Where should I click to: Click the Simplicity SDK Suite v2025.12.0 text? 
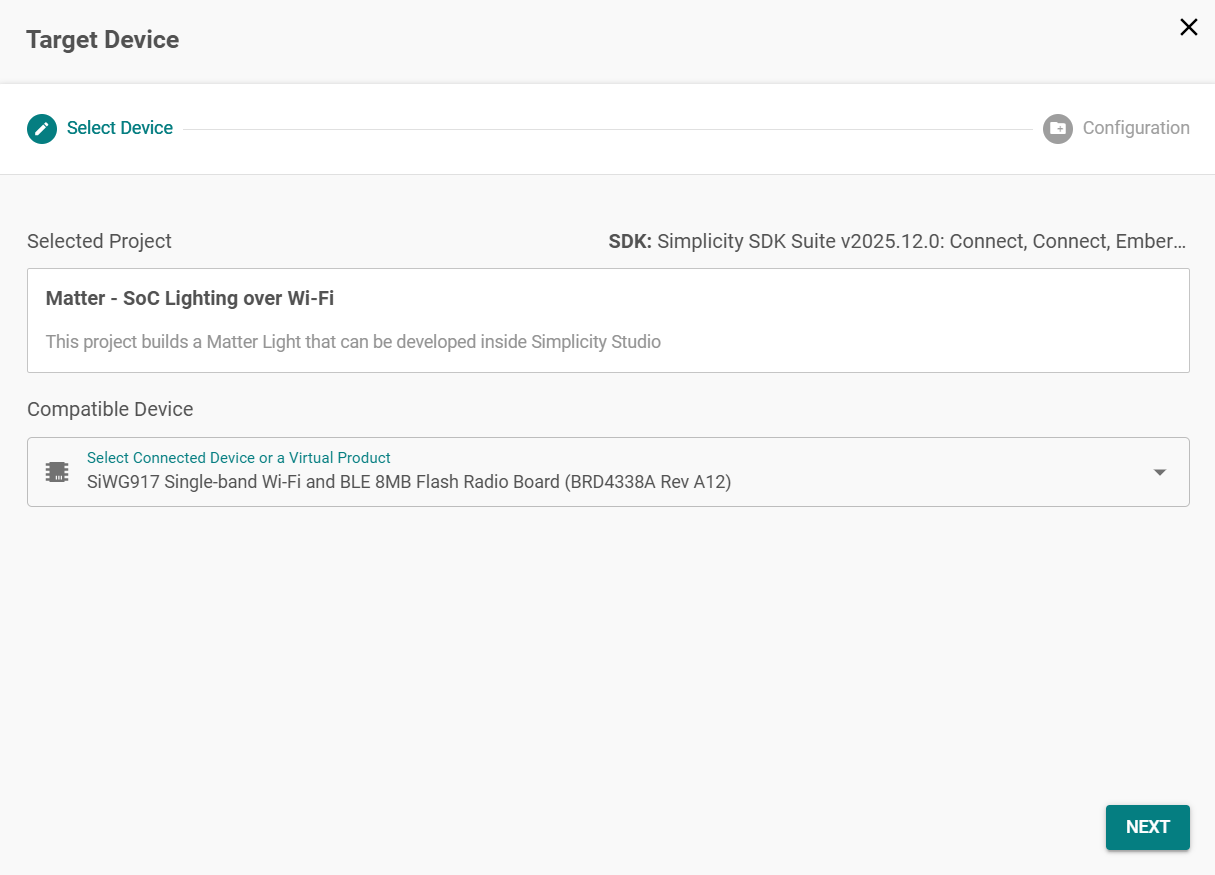(800, 242)
